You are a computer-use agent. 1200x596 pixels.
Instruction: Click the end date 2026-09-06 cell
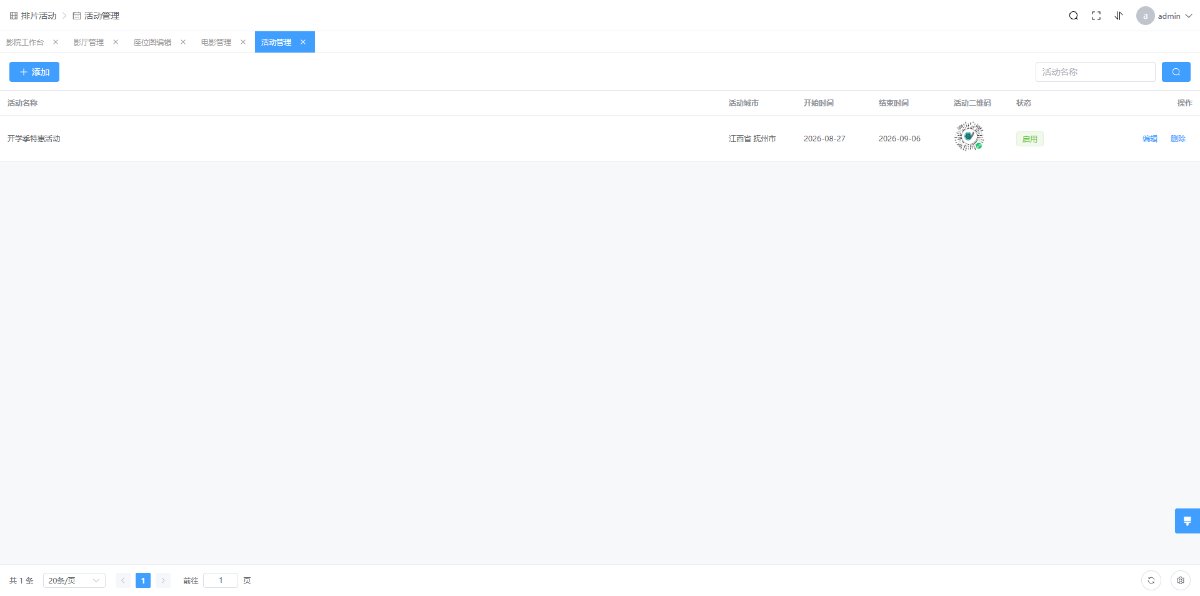click(x=899, y=138)
